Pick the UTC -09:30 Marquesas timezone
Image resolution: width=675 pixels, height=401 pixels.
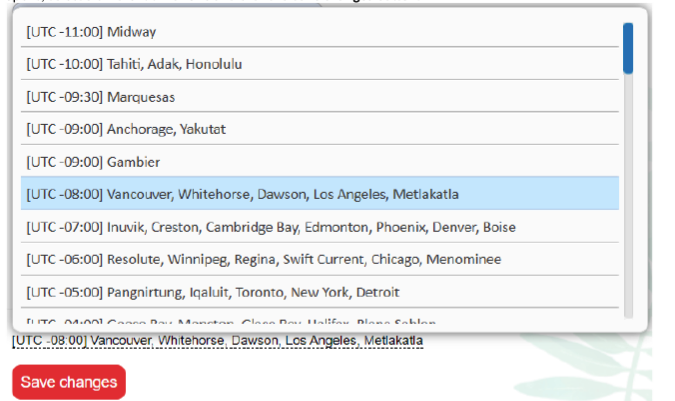[x=320, y=97]
